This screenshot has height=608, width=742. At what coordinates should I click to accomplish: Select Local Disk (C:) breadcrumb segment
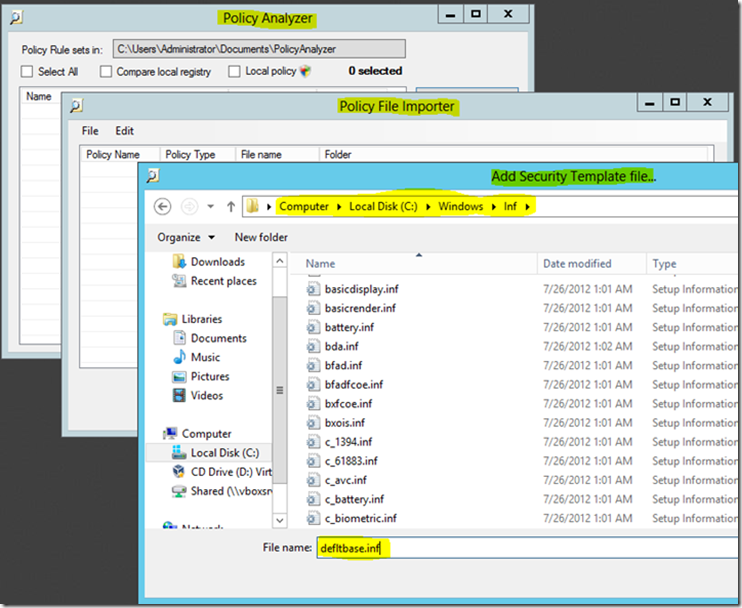383,207
